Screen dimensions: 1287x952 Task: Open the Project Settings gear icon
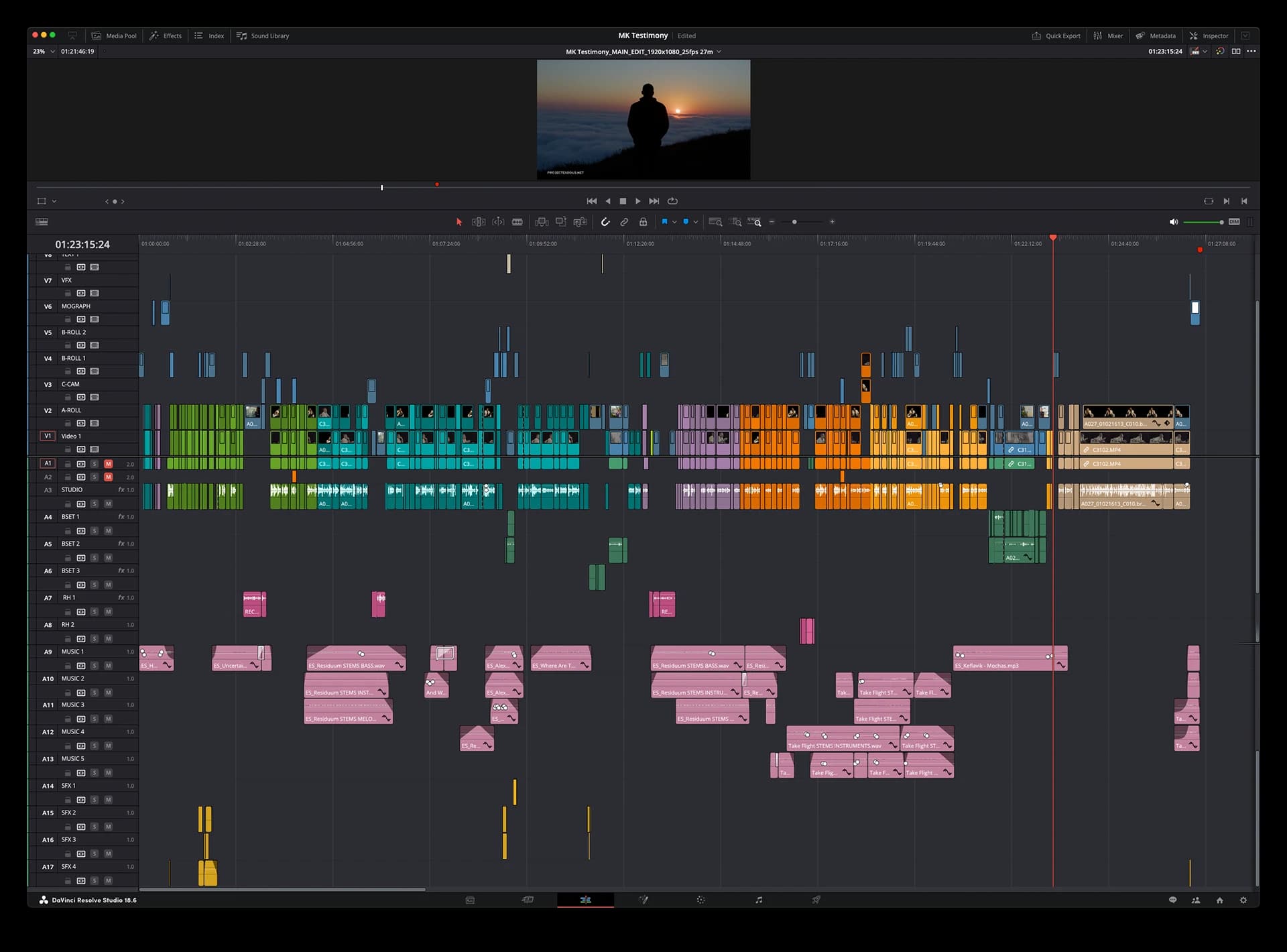[1243, 900]
